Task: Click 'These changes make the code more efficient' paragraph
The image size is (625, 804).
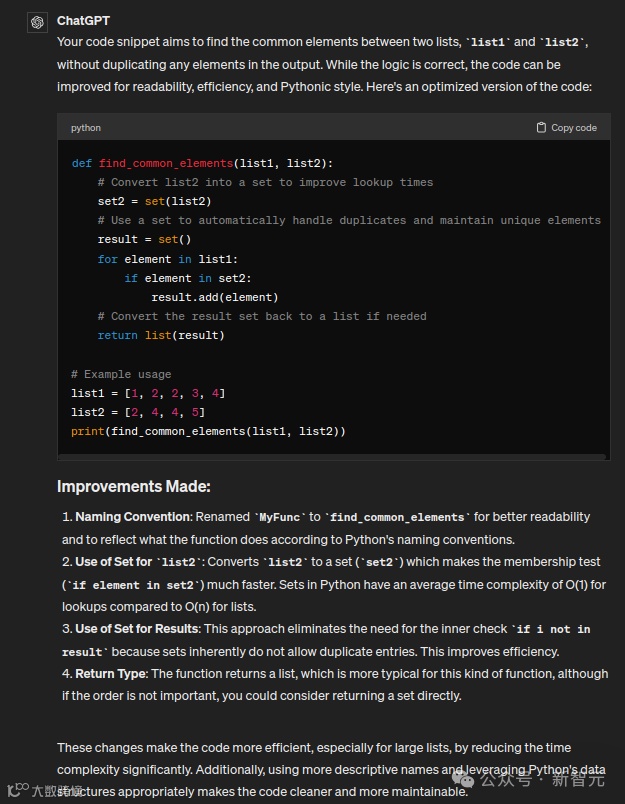Action: [331, 769]
